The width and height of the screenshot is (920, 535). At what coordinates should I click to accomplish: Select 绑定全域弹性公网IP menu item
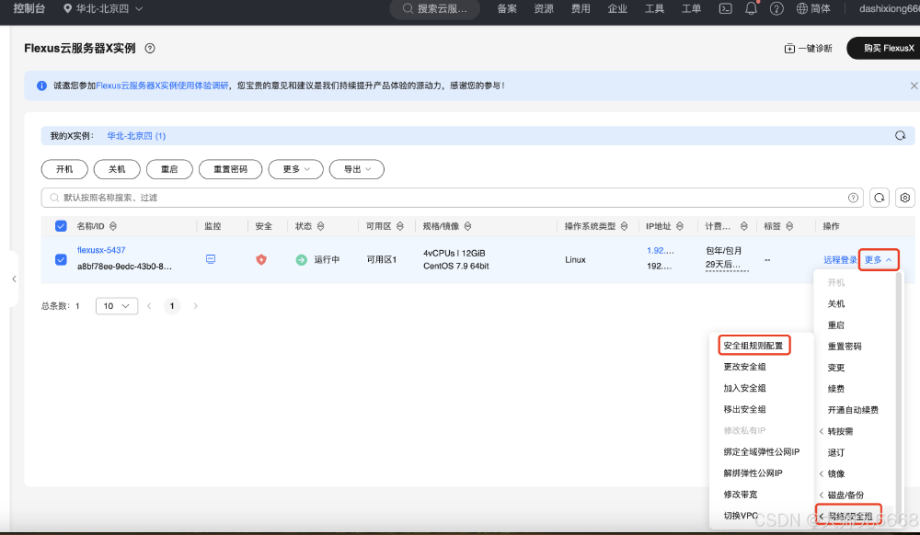[x=762, y=452]
